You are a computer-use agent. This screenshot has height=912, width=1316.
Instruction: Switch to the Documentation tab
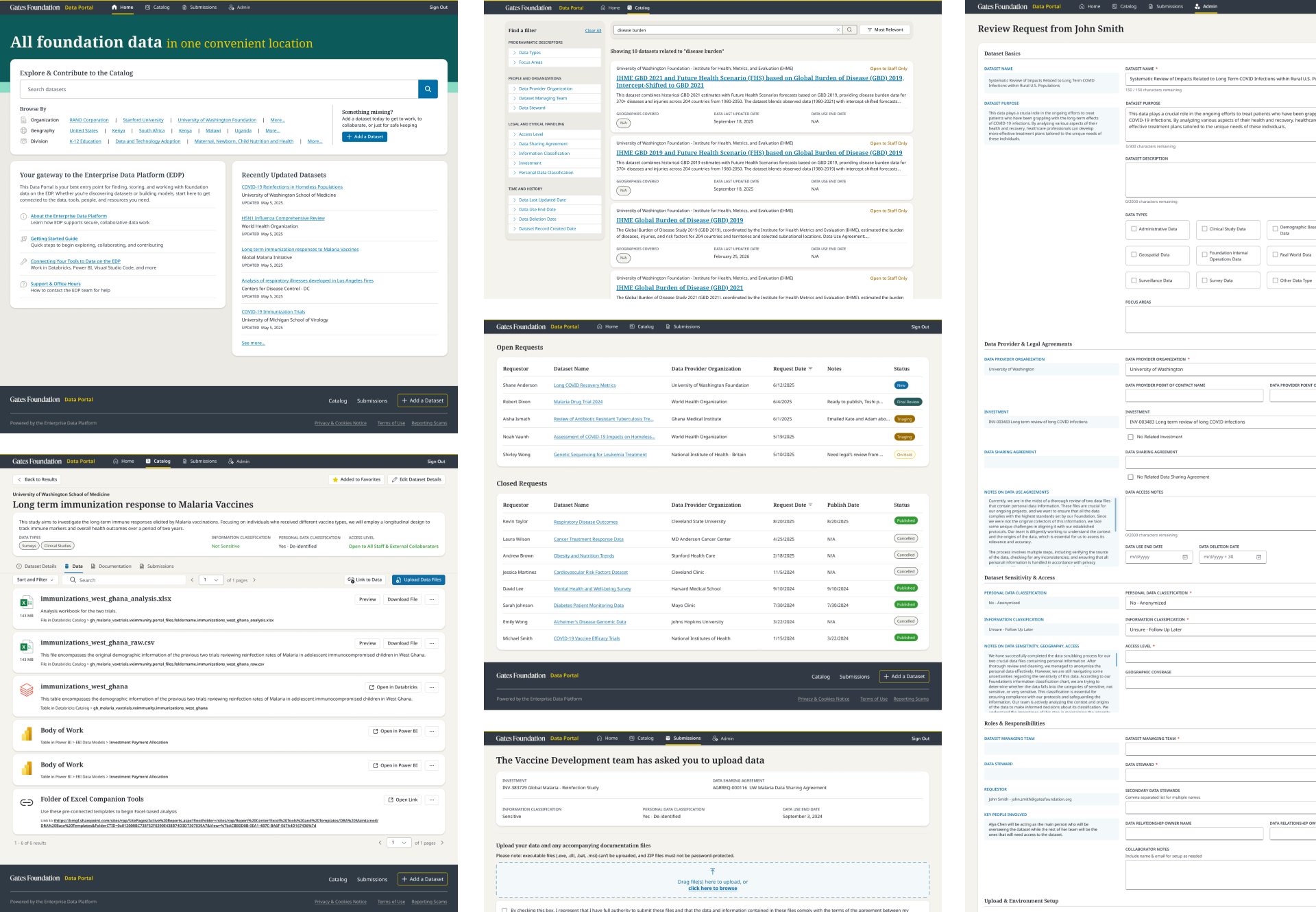click(111, 566)
